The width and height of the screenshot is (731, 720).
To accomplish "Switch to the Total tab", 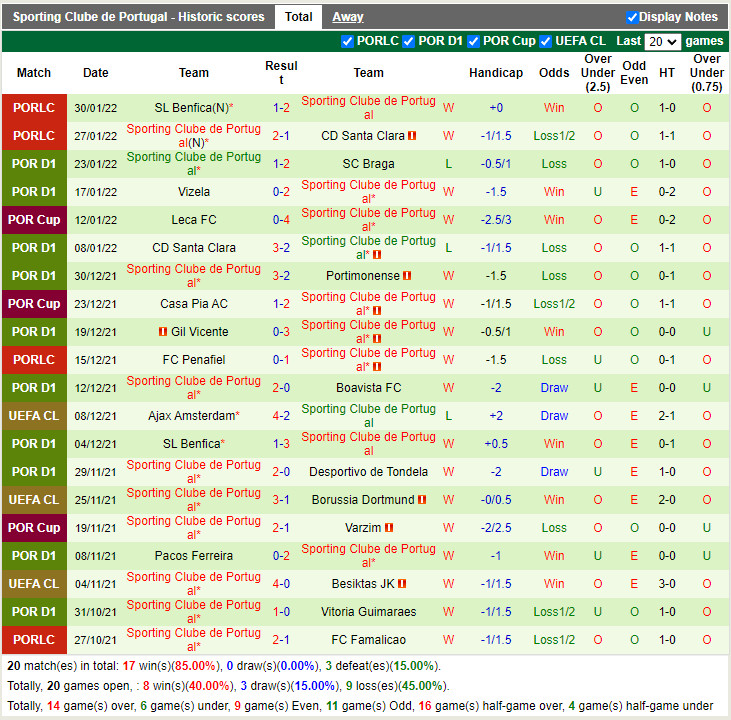I will click(298, 17).
